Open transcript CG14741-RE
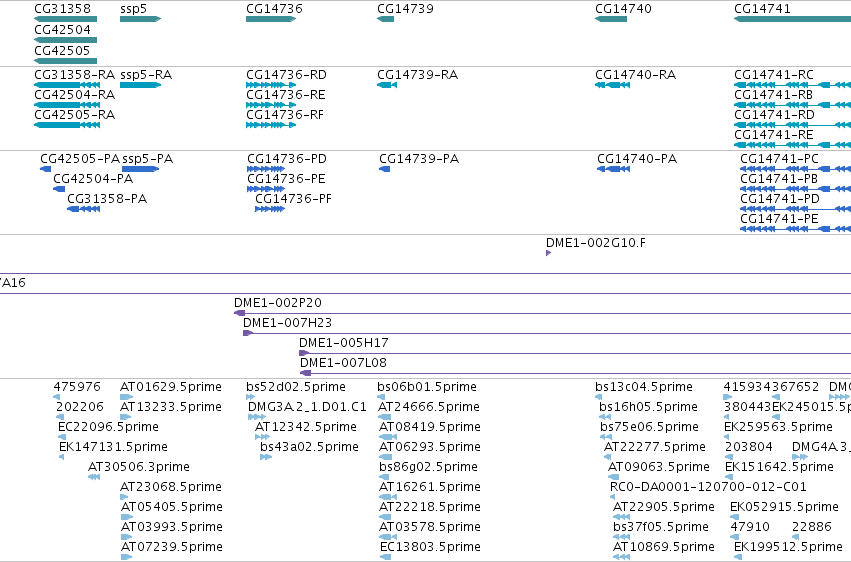This screenshot has width=851, height=562. [792, 145]
